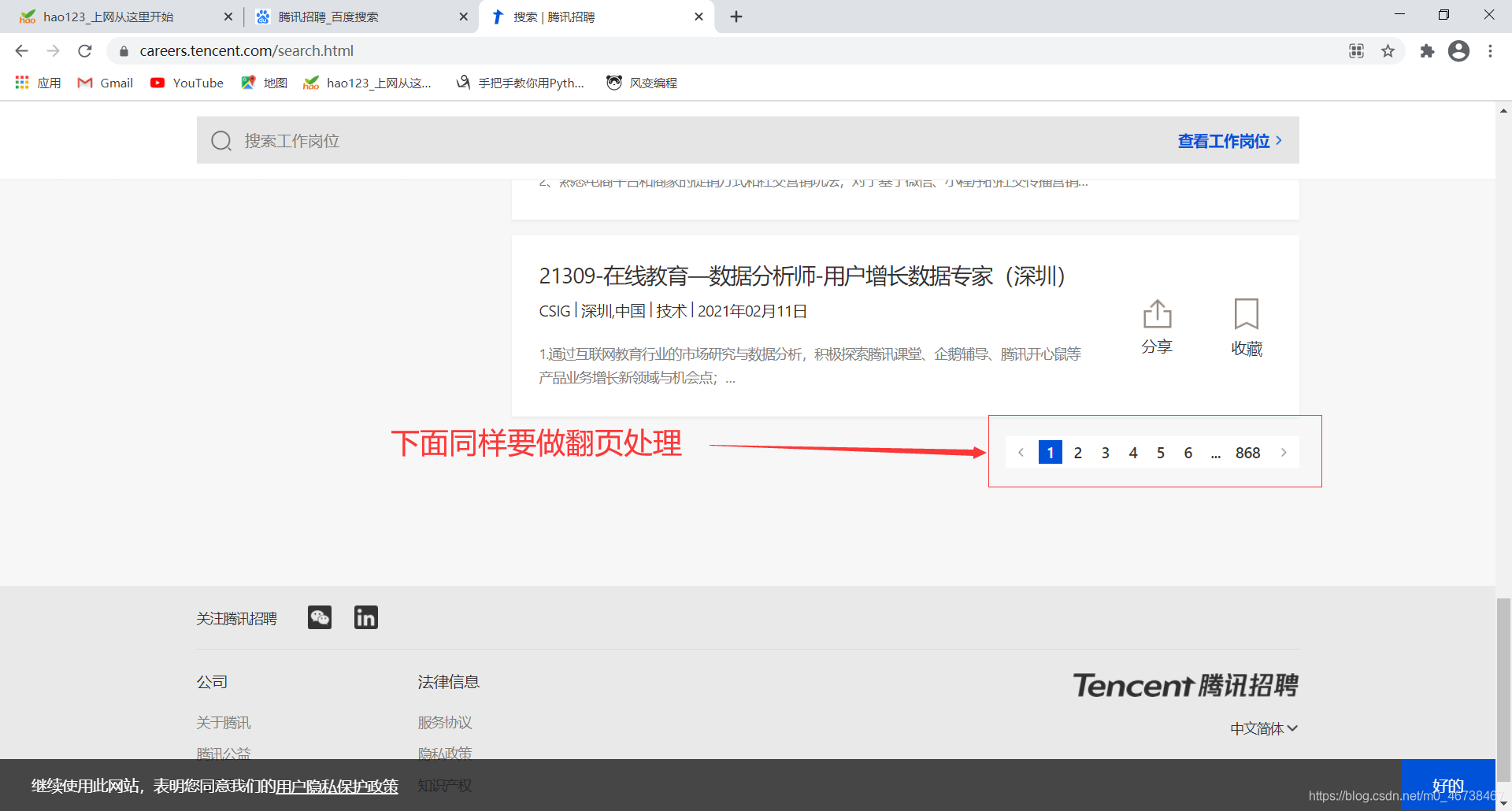Open the 风变编程 bookmark

642,83
